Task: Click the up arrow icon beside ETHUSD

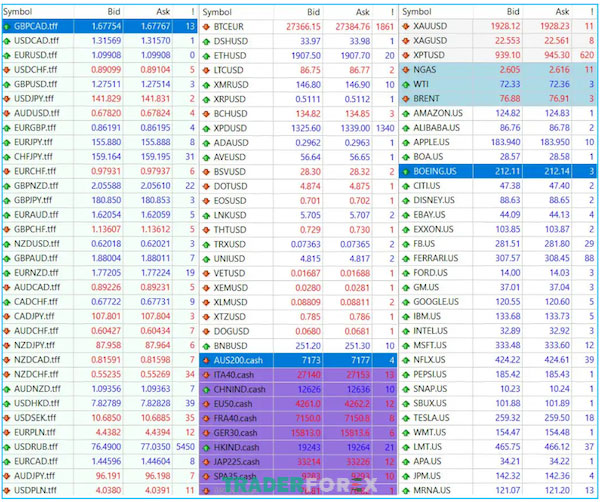Action: [x=206, y=56]
